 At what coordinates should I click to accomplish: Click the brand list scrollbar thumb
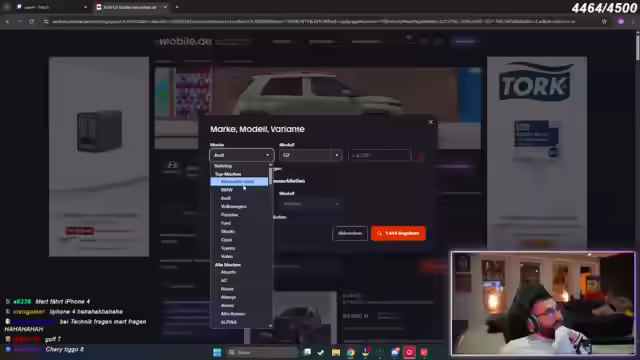click(271, 176)
